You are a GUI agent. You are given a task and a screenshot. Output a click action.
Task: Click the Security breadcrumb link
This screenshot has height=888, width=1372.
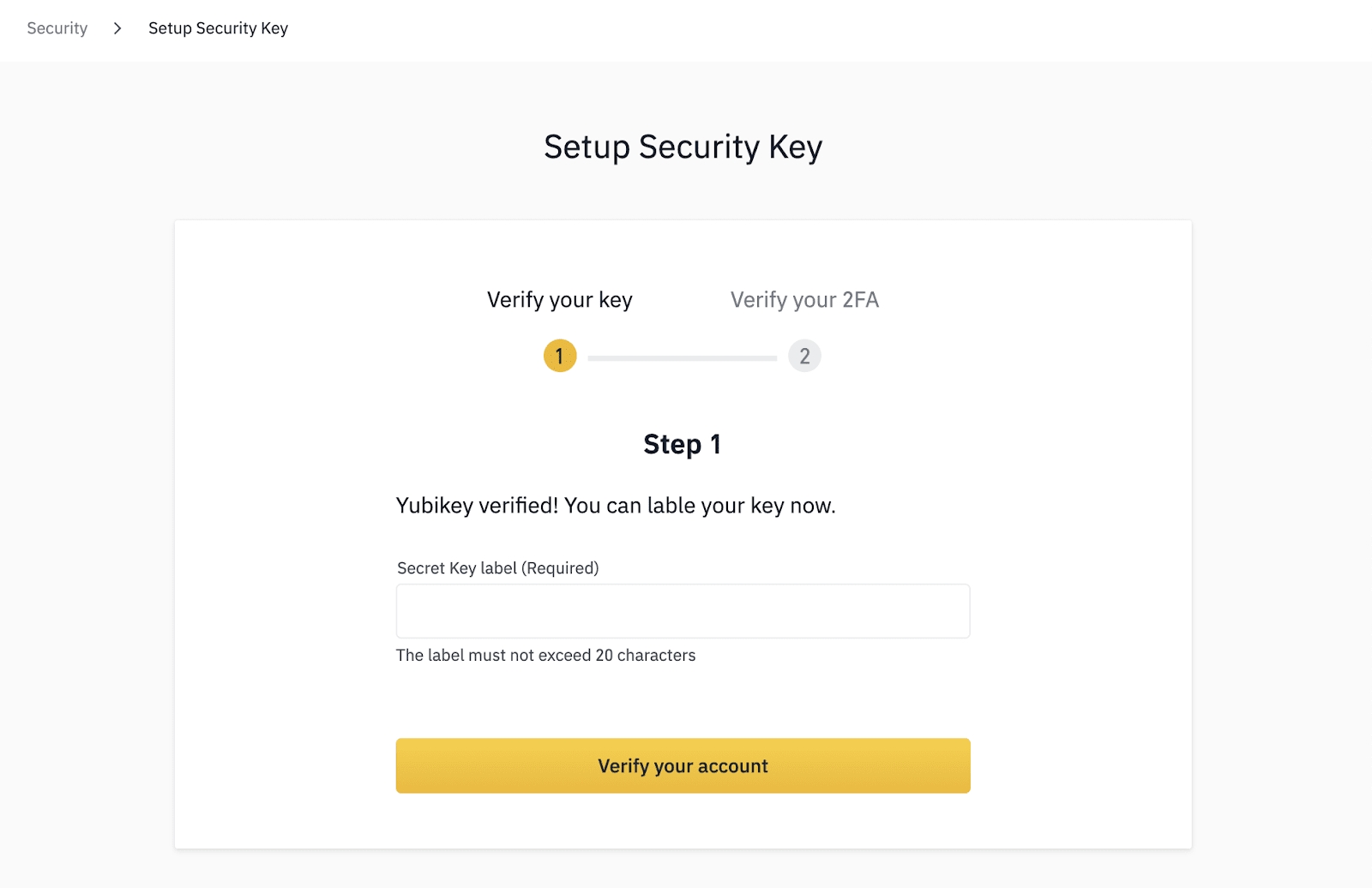(x=57, y=28)
